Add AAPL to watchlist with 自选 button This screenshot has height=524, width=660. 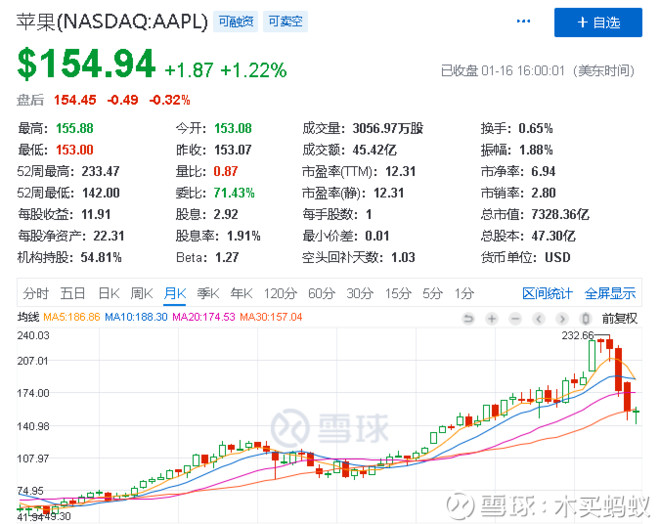point(598,22)
